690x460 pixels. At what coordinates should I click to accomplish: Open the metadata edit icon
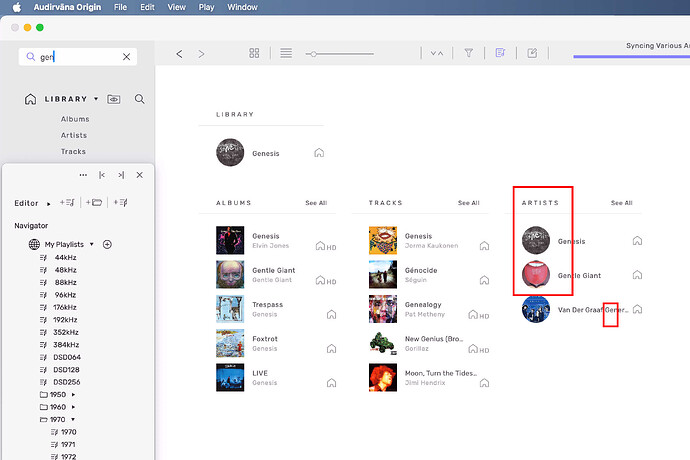(532, 53)
